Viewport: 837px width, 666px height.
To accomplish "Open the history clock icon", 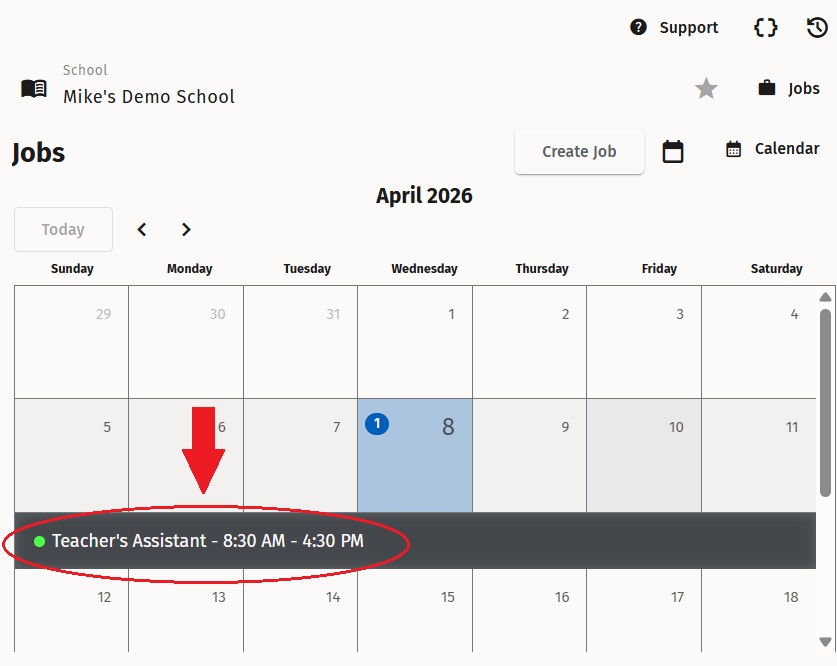I will point(816,27).
